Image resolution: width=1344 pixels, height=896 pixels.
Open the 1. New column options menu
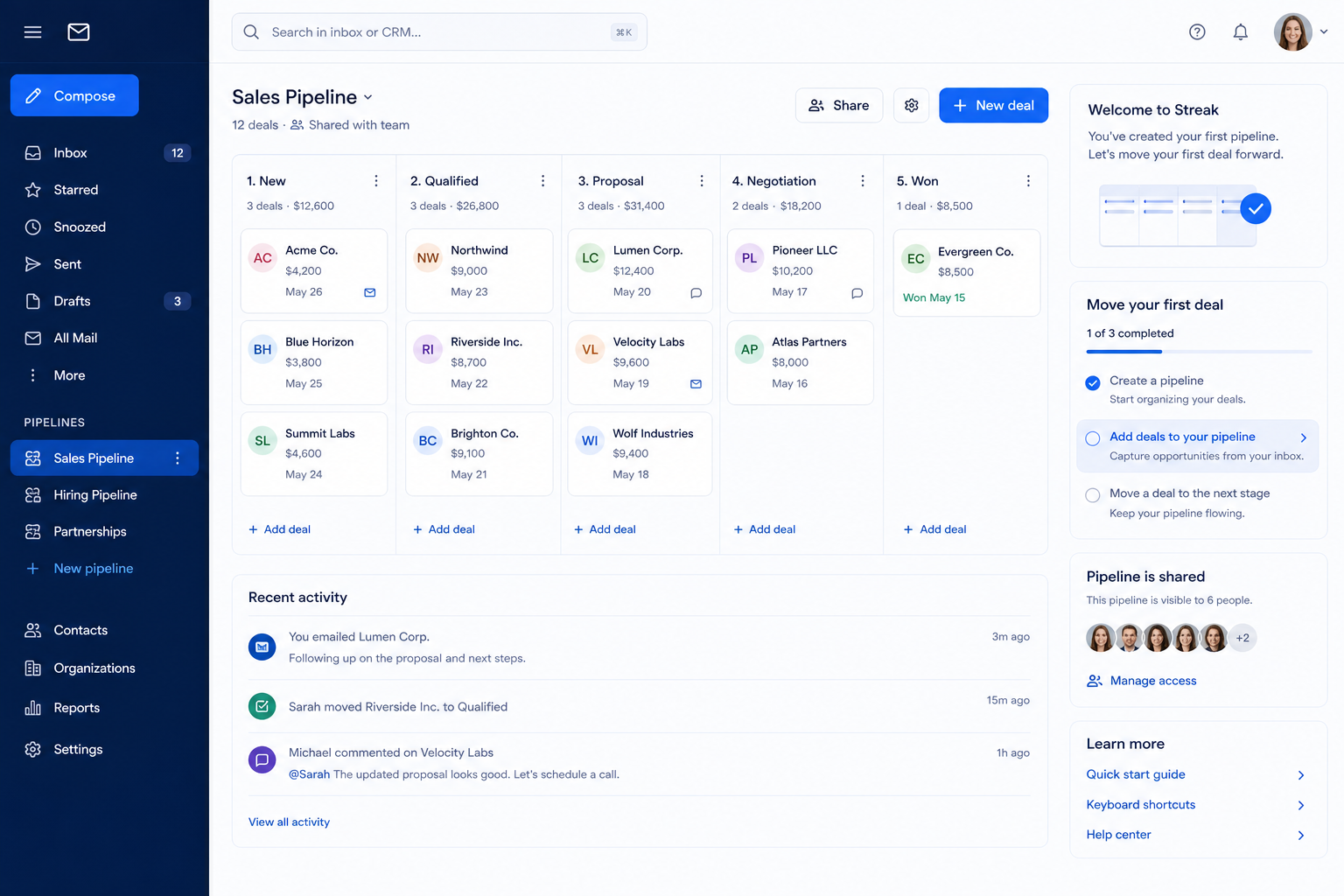376,181
